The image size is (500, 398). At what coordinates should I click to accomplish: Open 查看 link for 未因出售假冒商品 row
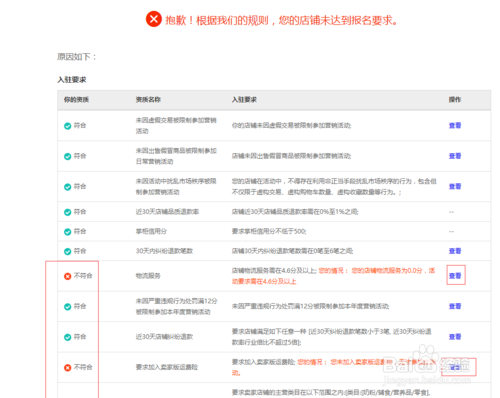(455, 156)
